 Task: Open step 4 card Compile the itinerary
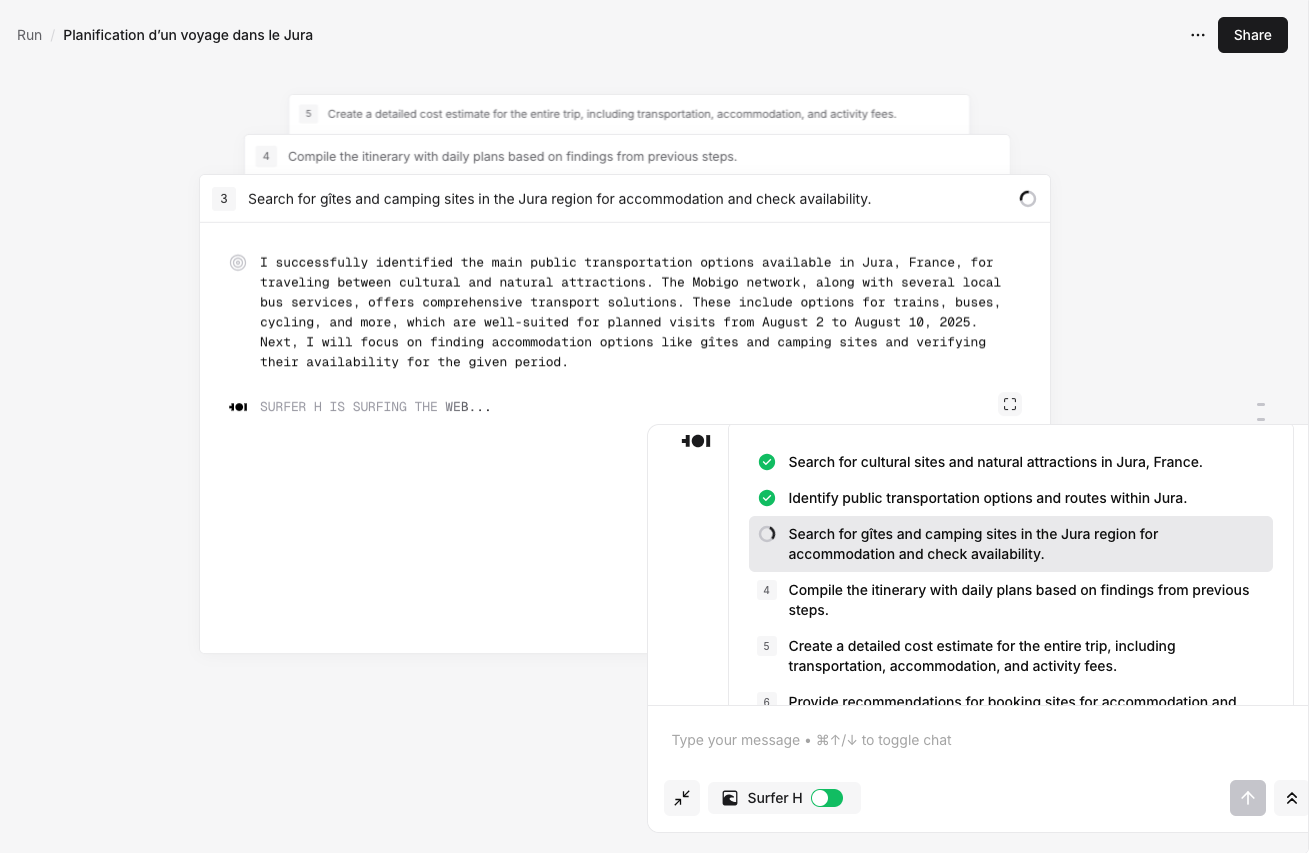point(512,156)
